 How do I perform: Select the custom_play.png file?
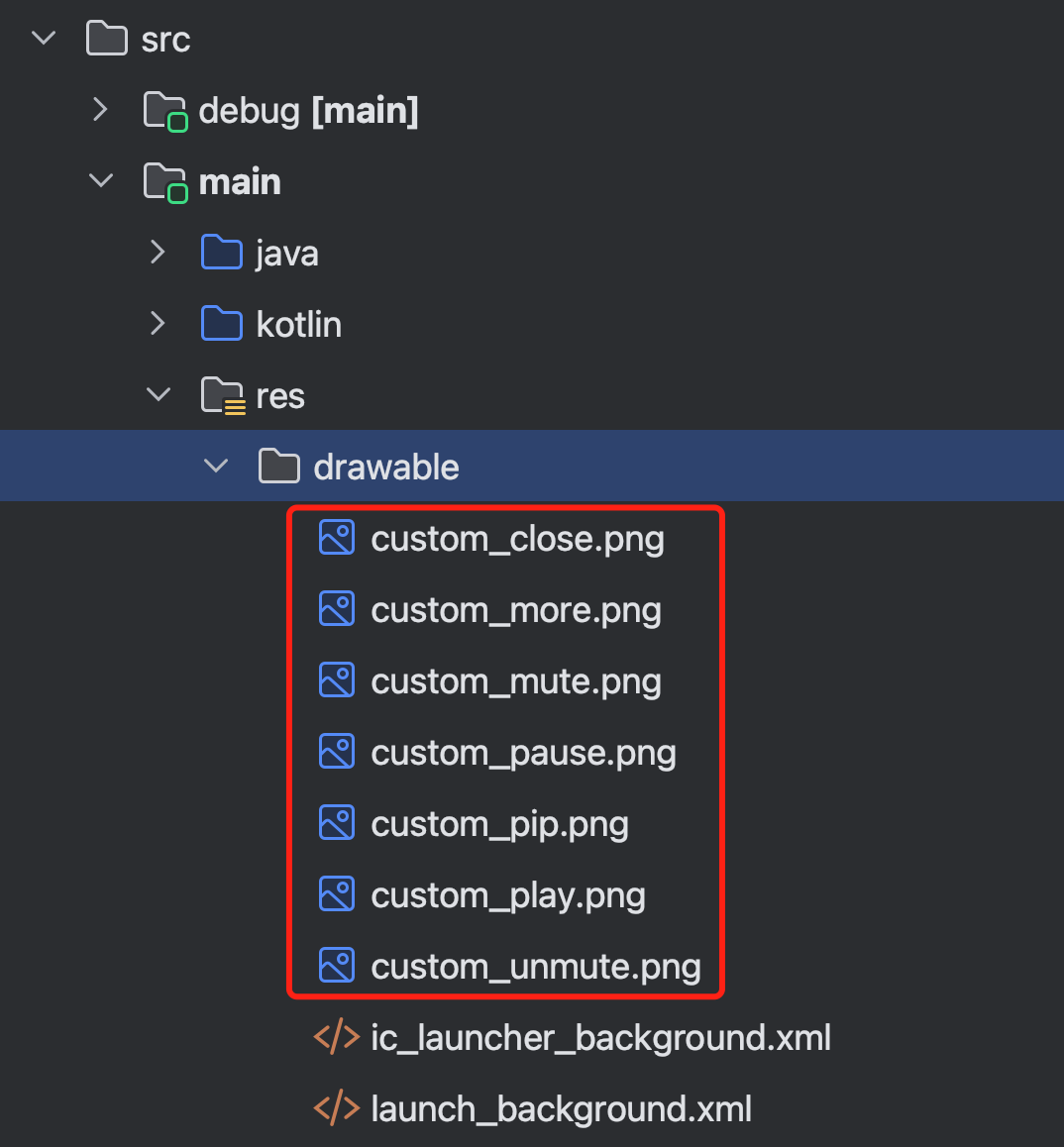(x=508, y=895)
